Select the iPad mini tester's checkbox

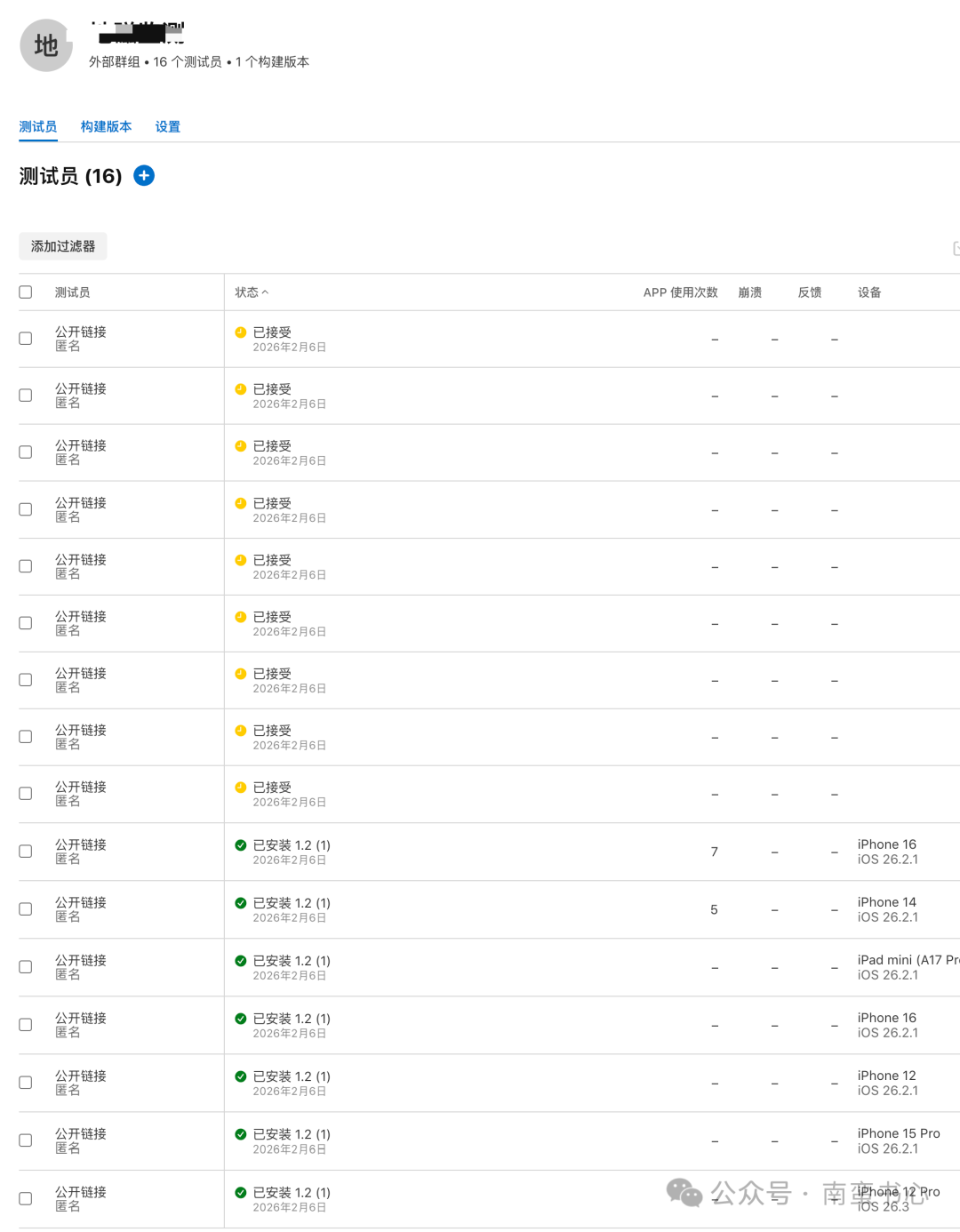click(26, 967)
